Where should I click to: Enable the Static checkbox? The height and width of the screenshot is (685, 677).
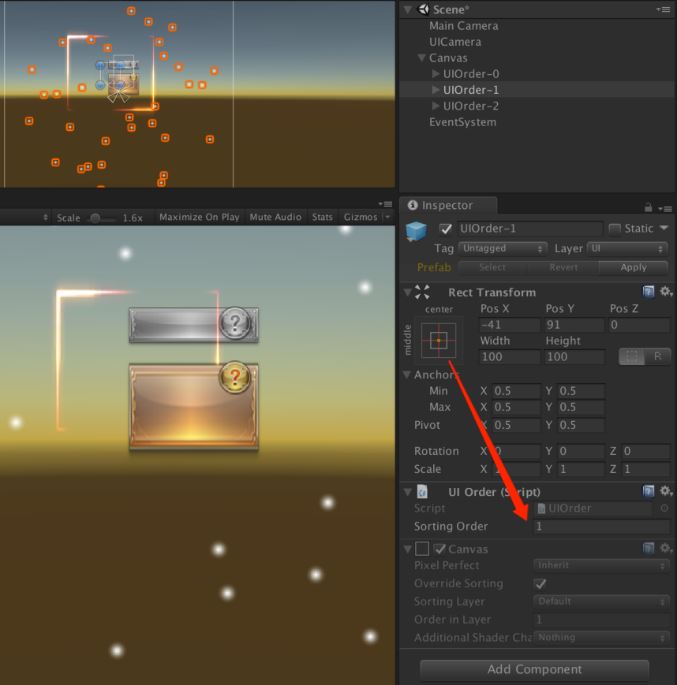tap(615, 229)
